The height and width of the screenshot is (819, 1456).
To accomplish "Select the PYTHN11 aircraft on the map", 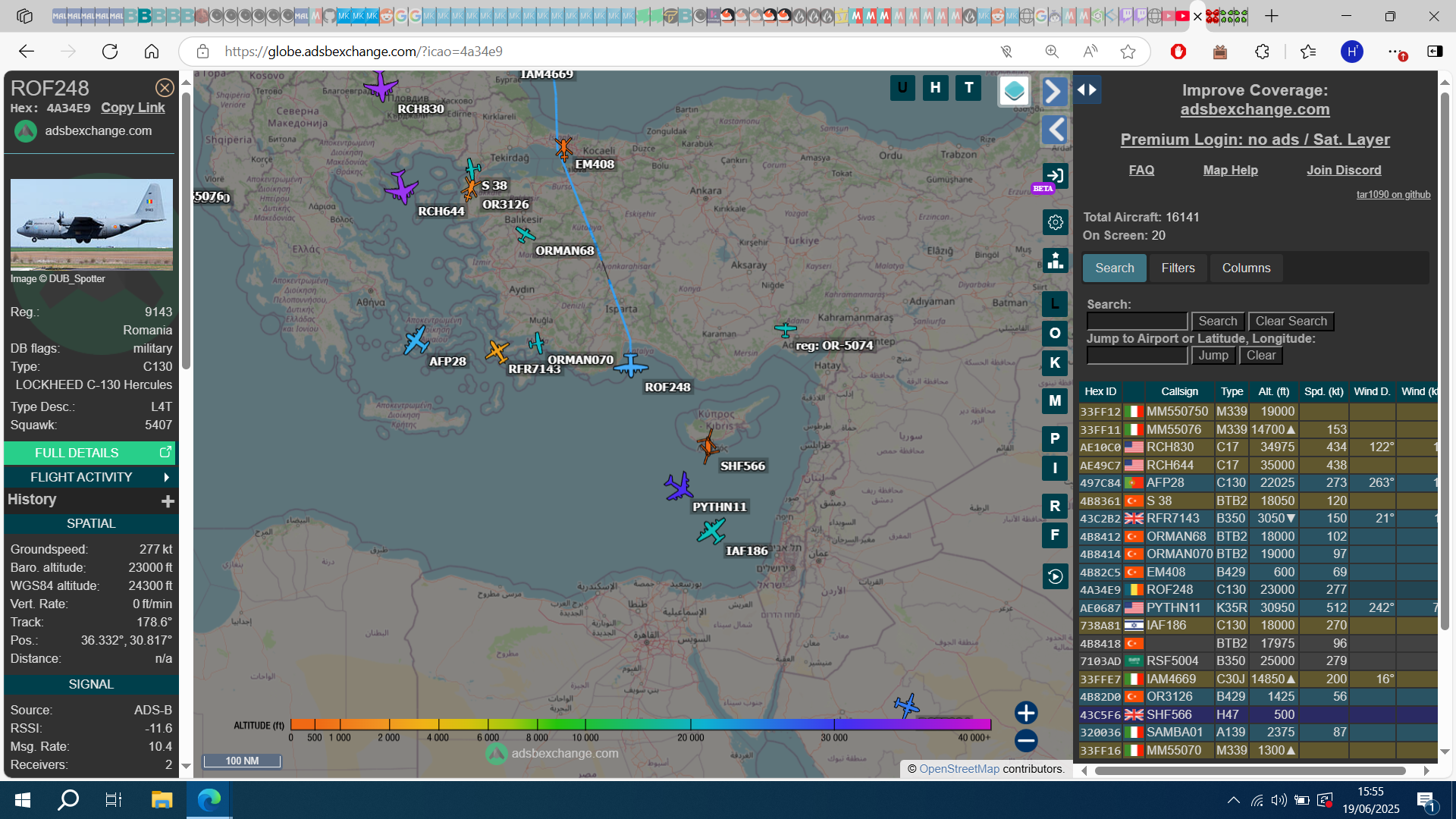I will tap(679, 487).
